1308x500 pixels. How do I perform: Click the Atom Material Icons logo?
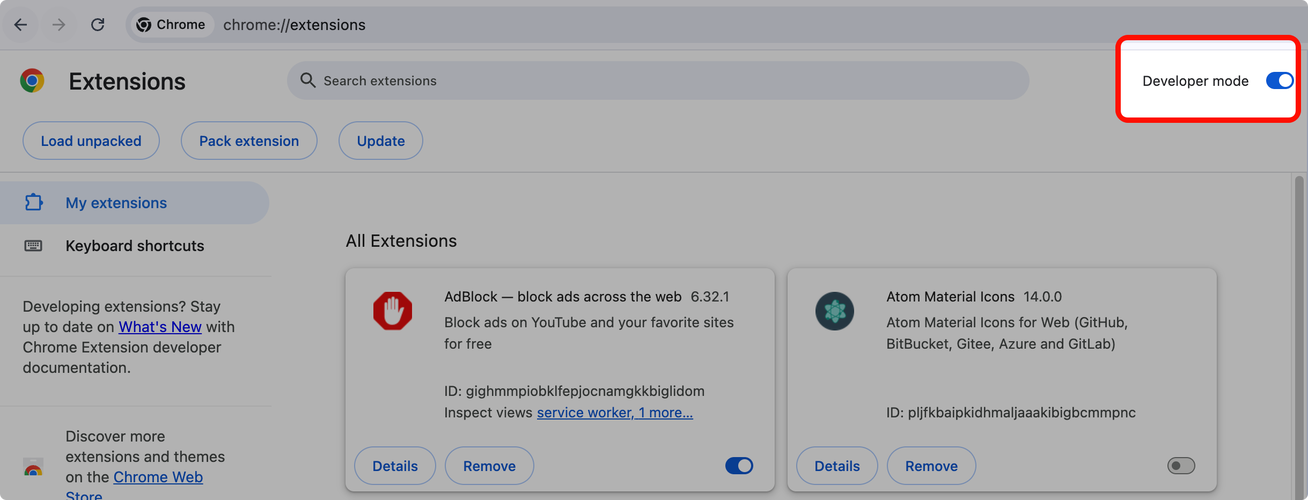833,311
